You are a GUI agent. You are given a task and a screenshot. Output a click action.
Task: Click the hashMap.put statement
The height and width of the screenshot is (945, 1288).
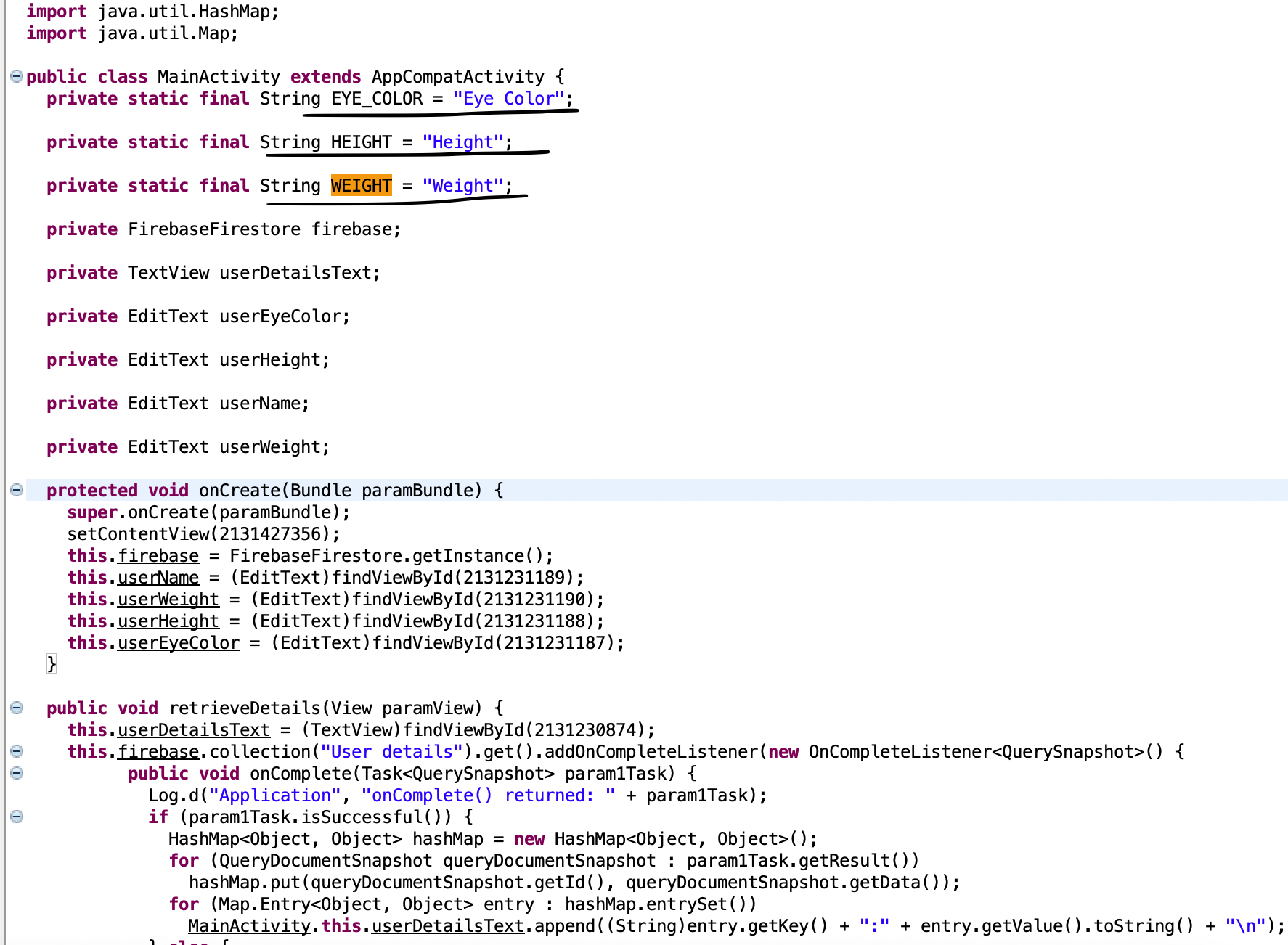tap(574, 883)
